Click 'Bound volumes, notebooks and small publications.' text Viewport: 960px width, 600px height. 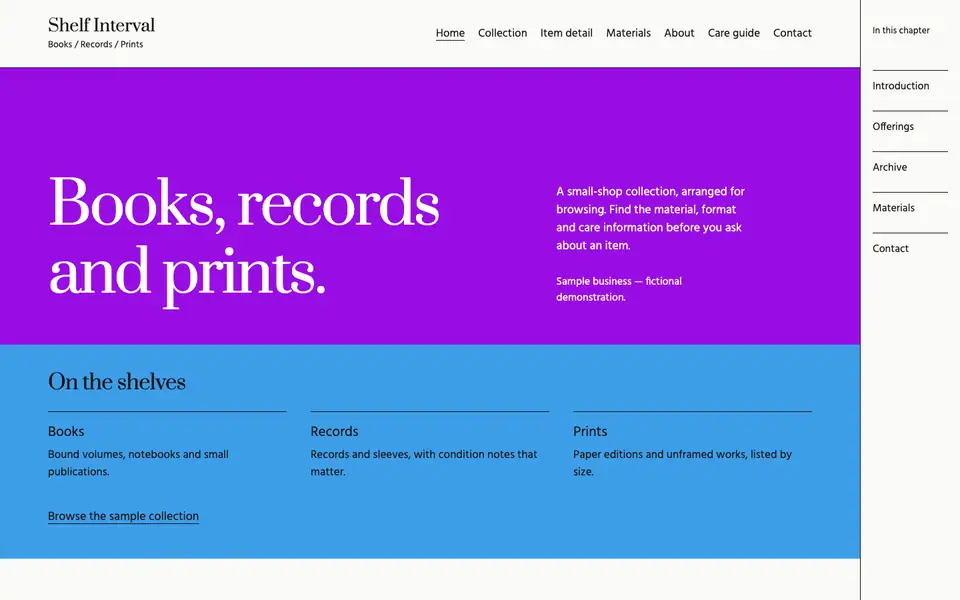[x=138, y=463]
